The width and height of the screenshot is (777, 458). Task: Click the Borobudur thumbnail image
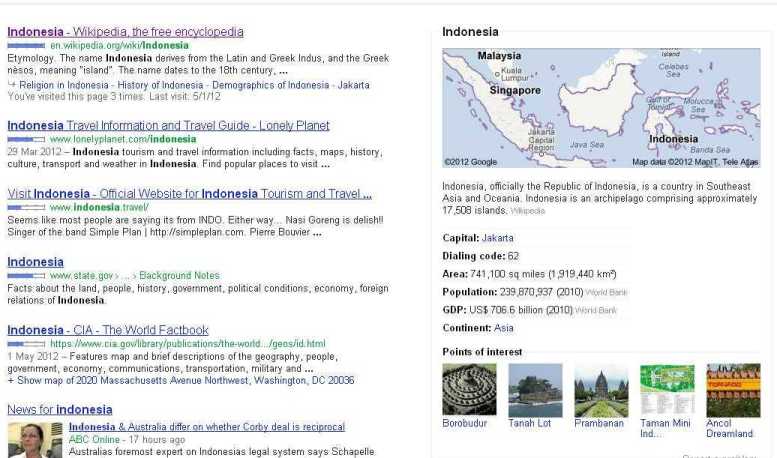pyautogui.click(x=469, y=390)
